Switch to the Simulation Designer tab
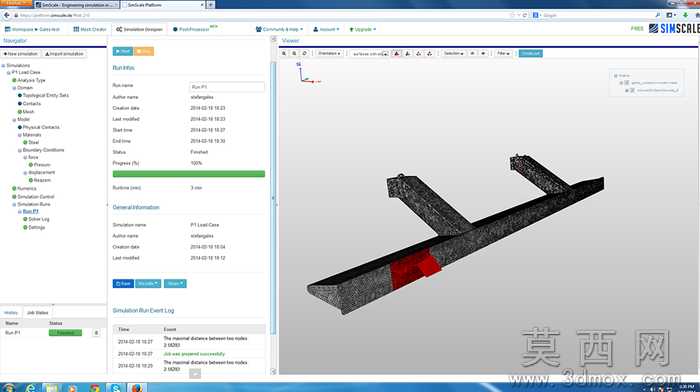Screen dimensions: 700x392 [x=139, y=29]
